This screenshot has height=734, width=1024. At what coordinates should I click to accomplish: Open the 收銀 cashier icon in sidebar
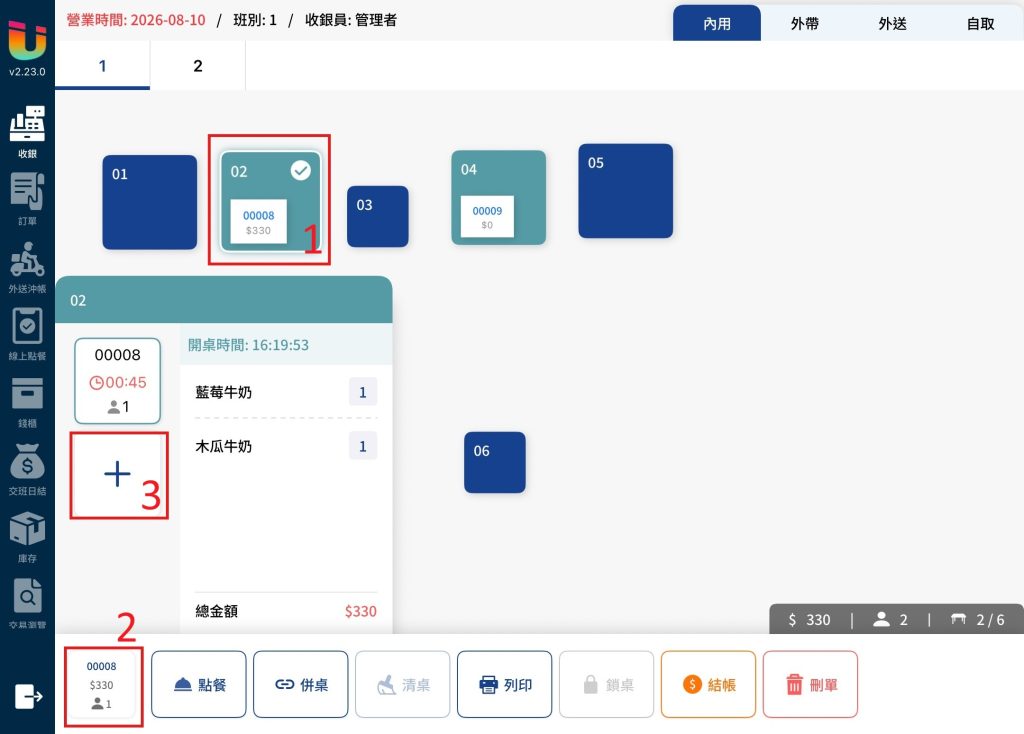[x=27, y=124]
